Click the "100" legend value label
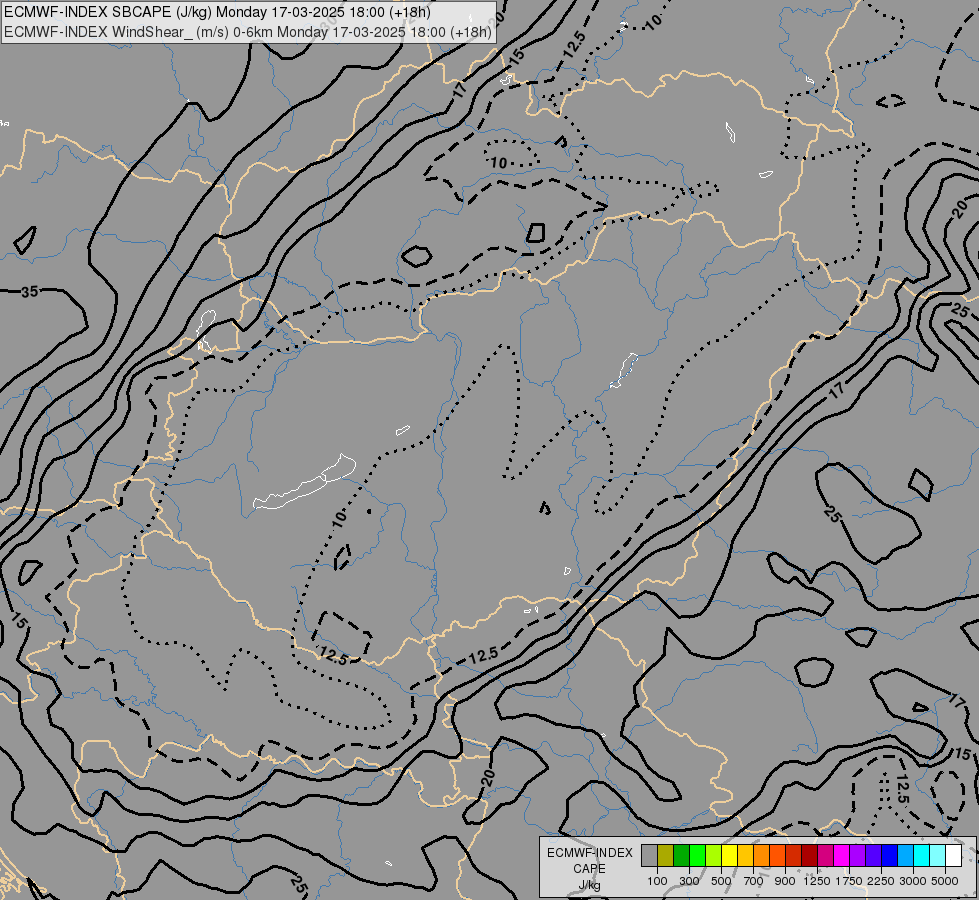The image size is (979, 900). click(657, 881)
